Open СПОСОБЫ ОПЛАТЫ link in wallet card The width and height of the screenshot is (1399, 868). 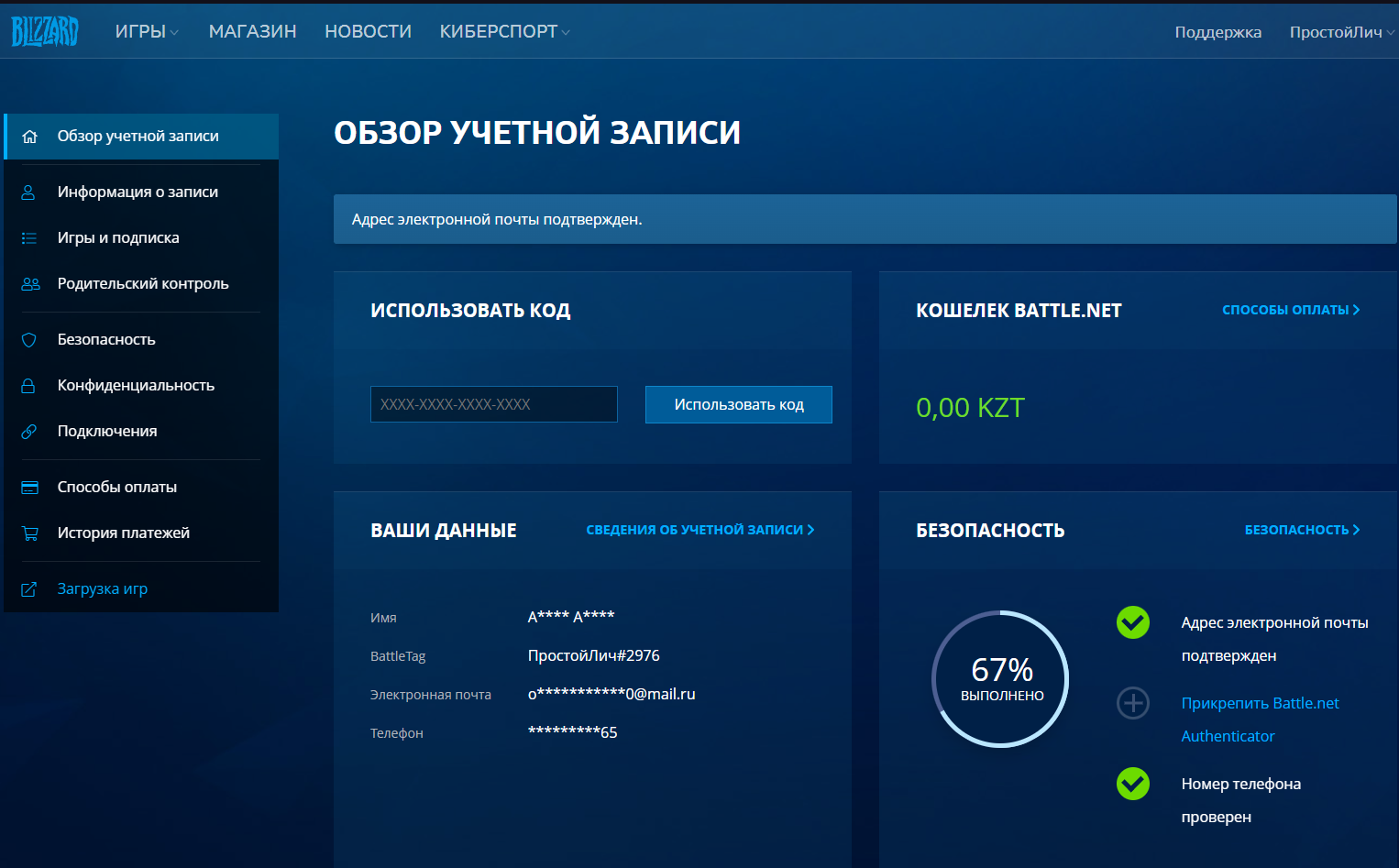coord(1291,310)
